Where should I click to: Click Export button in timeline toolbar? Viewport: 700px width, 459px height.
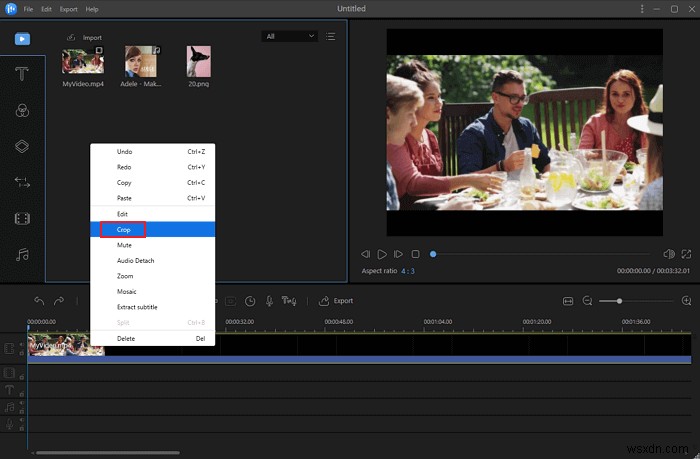[336, 300]
